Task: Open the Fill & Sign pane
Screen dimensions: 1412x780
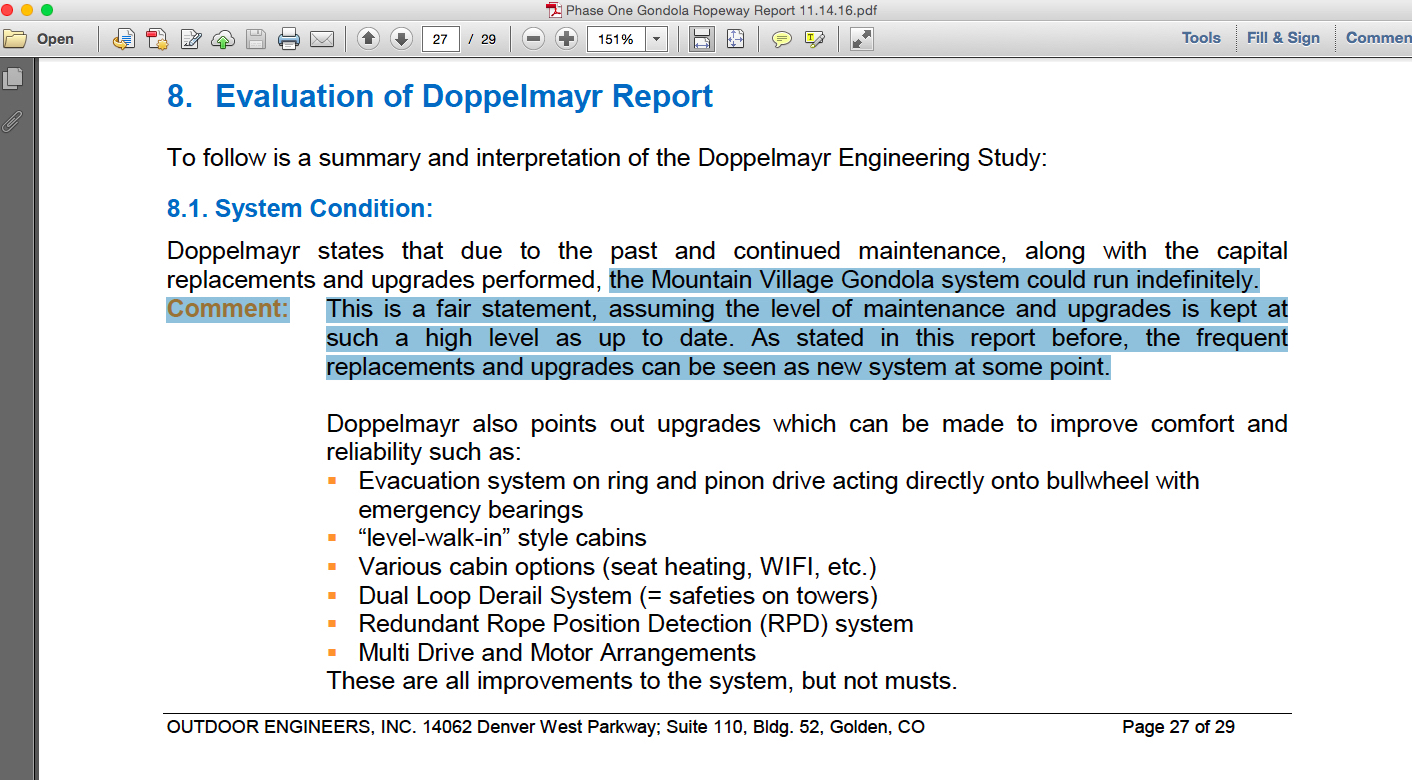Action: coord(1283,38)
